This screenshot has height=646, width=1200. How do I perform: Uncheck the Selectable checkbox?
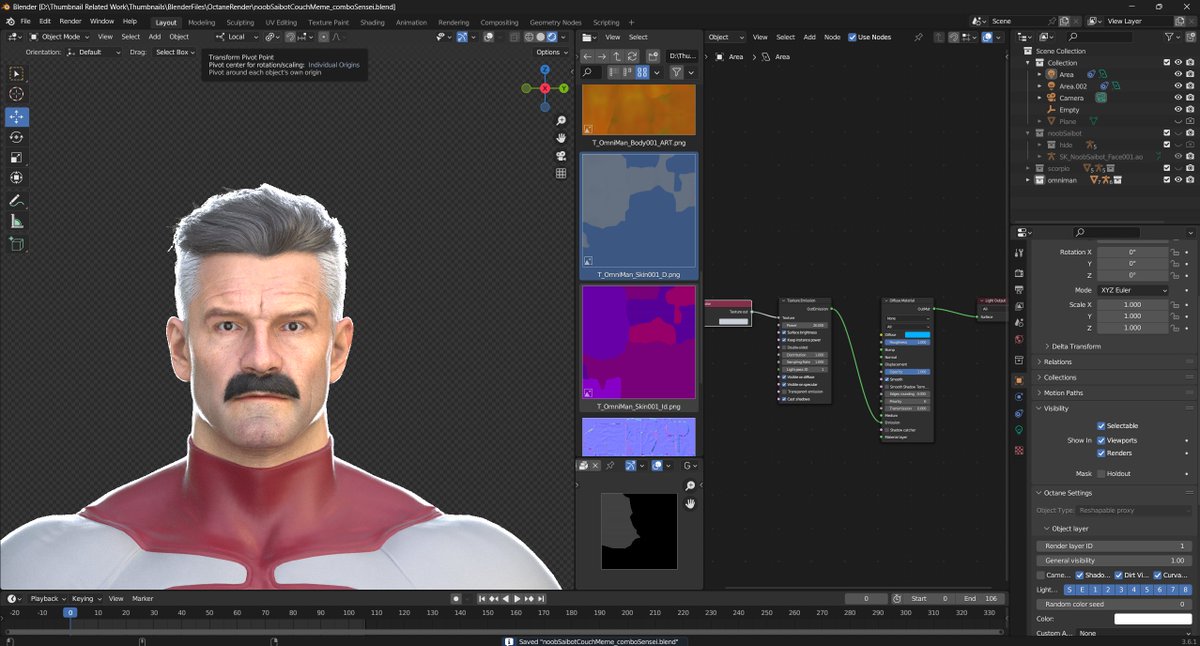pos(1102,426)
